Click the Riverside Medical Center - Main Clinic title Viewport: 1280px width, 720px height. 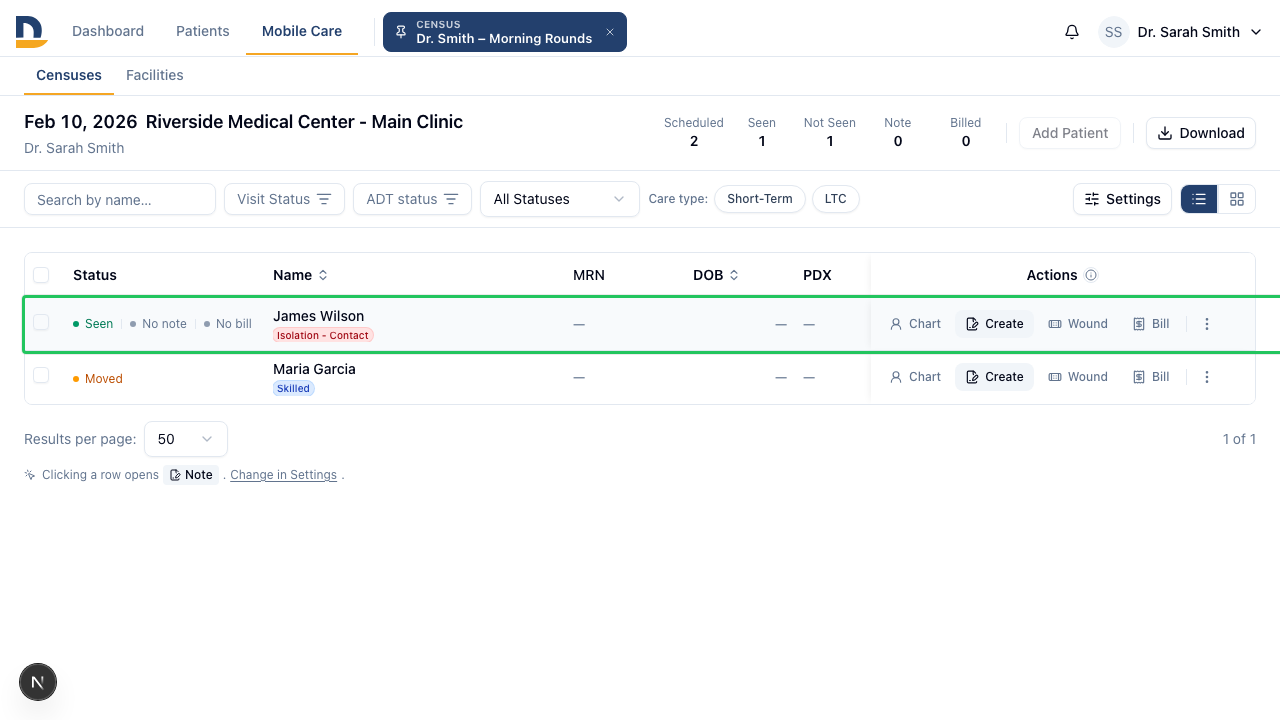[x=304, y=122]
